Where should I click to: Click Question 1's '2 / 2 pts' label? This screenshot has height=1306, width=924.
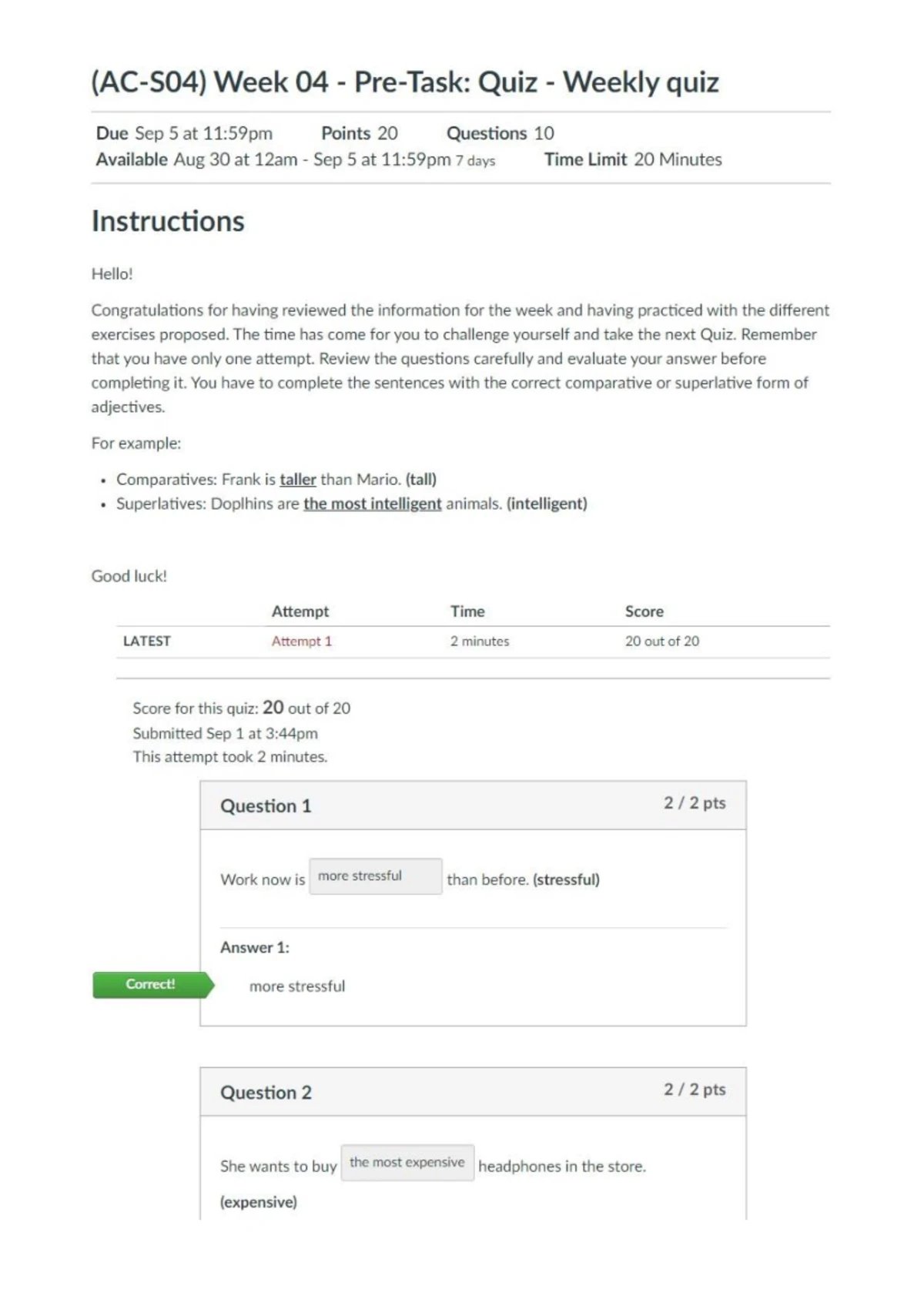[x=695, y=802]
